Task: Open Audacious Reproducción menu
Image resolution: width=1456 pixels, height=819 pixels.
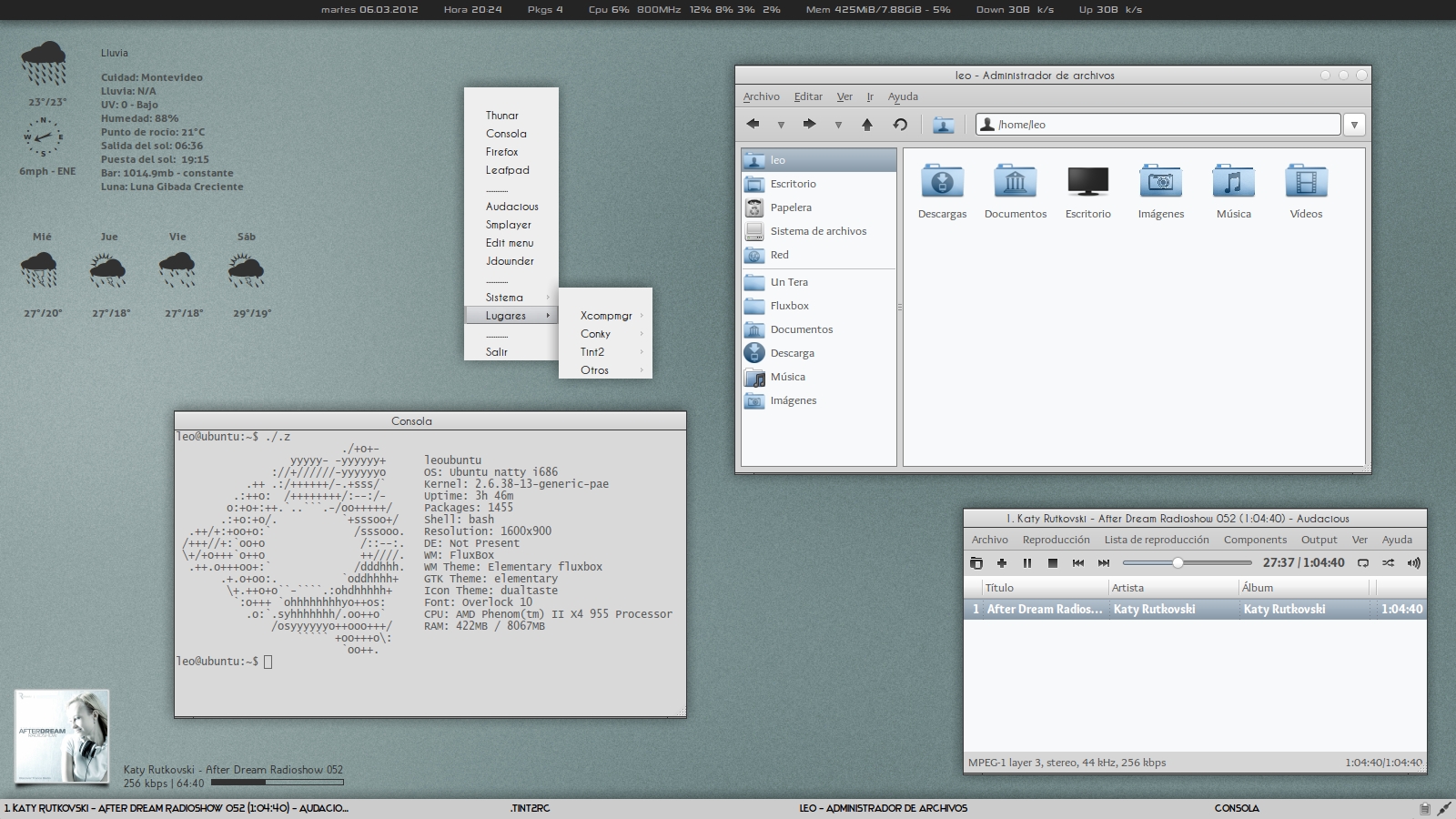Action: pyautogui.click(x=1056, y=540)
